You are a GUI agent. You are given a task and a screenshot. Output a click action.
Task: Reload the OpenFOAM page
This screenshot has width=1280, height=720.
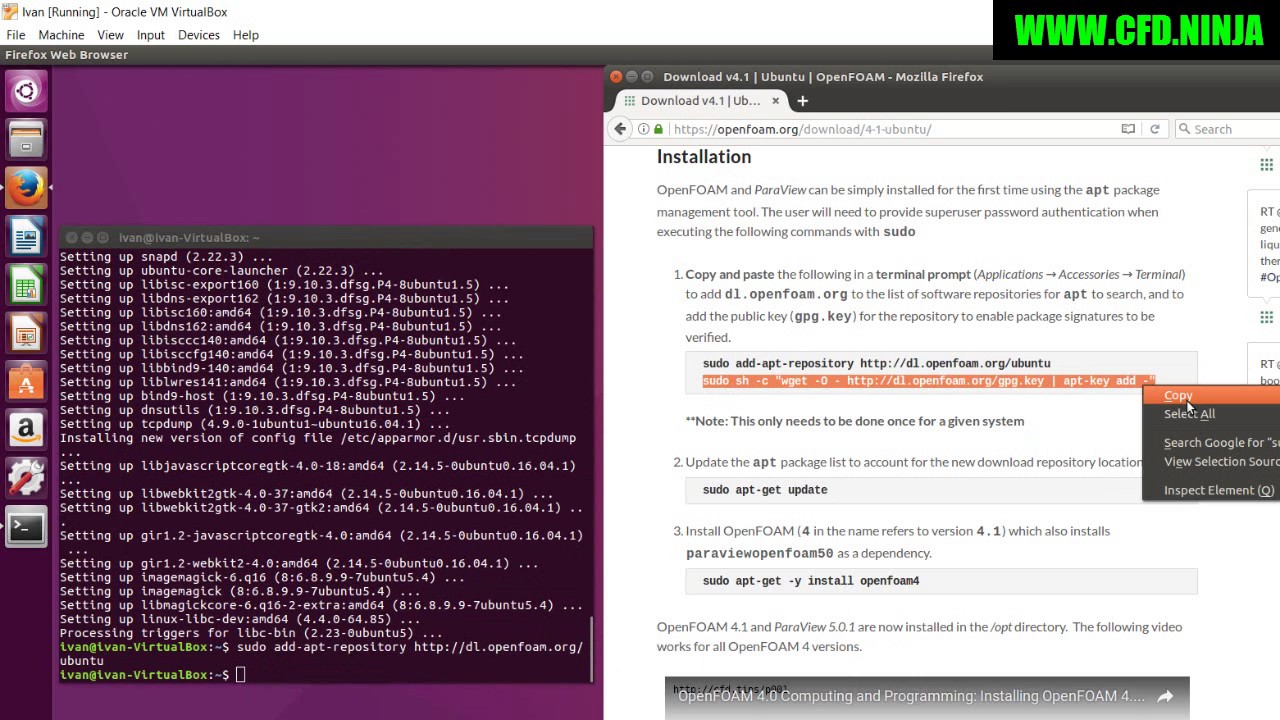click(1154, 129)
